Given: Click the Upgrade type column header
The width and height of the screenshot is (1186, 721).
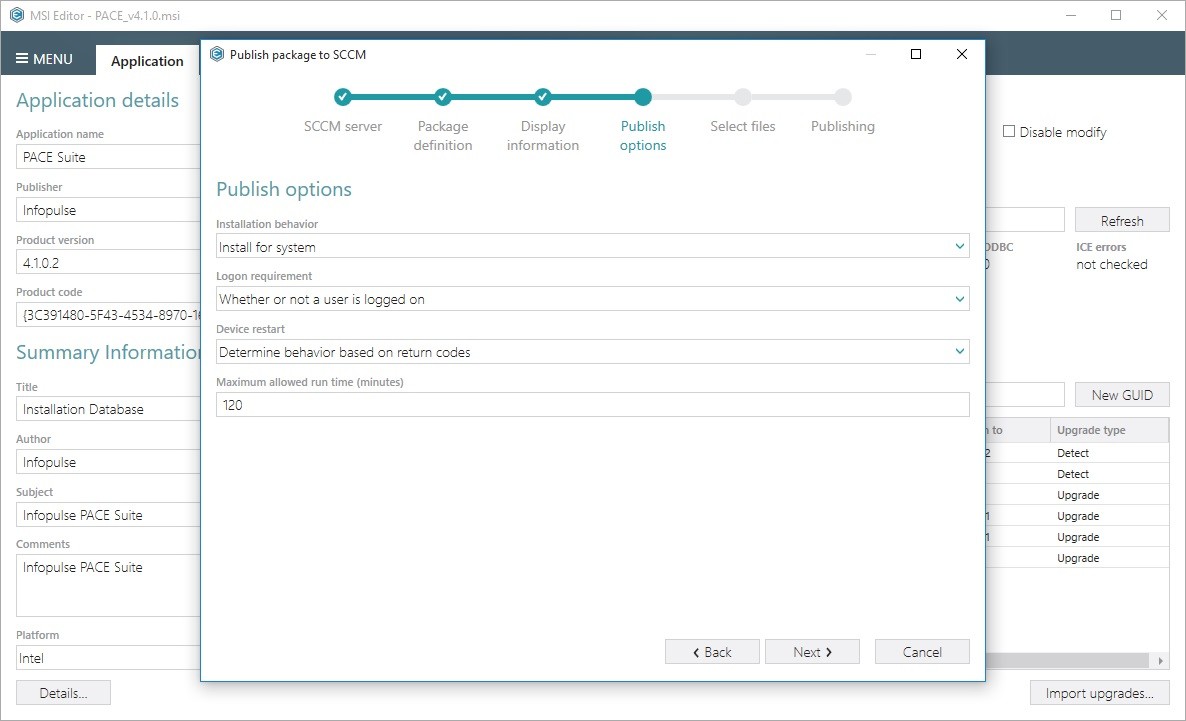Looking at the screenshot, I should 1110,430.
